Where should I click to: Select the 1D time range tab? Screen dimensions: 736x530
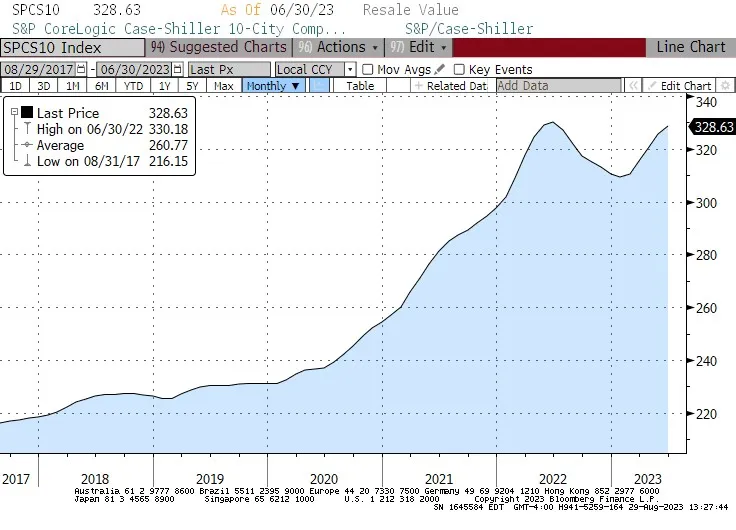[15, 85]
